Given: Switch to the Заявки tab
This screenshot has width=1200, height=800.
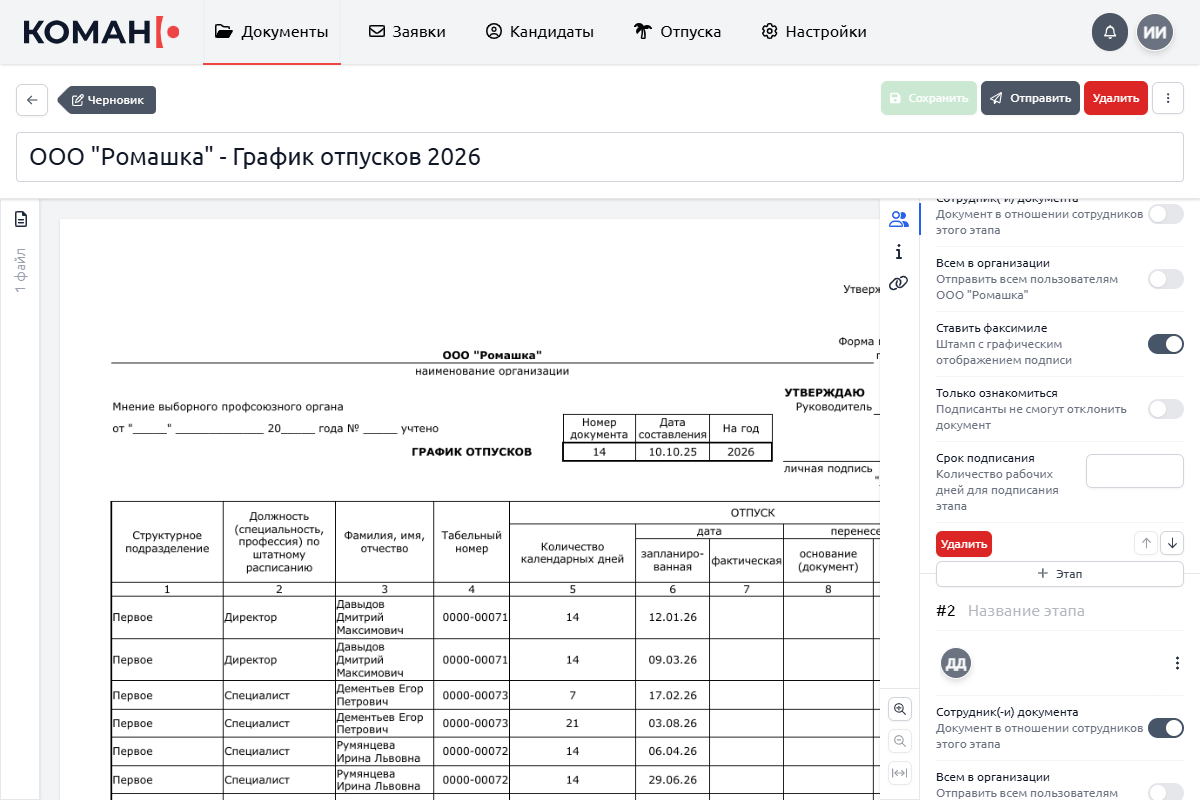Looking at the screenshot, I should click(407, 32).
